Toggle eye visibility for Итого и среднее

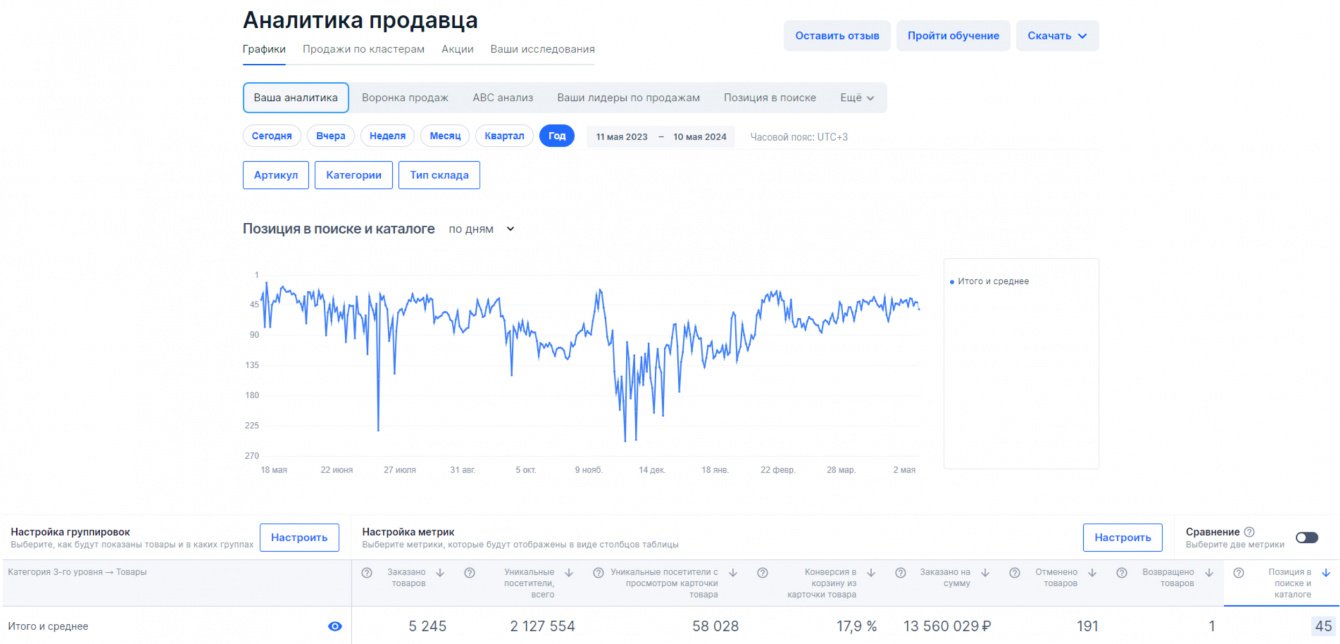[335, 626]
